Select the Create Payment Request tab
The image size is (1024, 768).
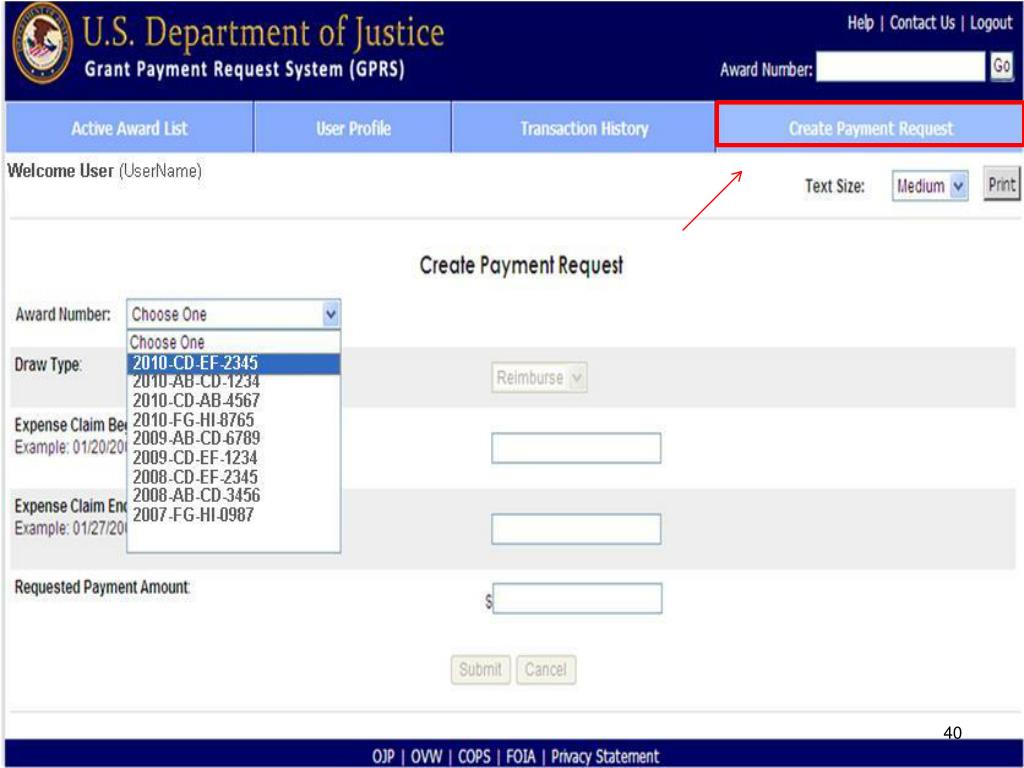click(x=870, y=127)
